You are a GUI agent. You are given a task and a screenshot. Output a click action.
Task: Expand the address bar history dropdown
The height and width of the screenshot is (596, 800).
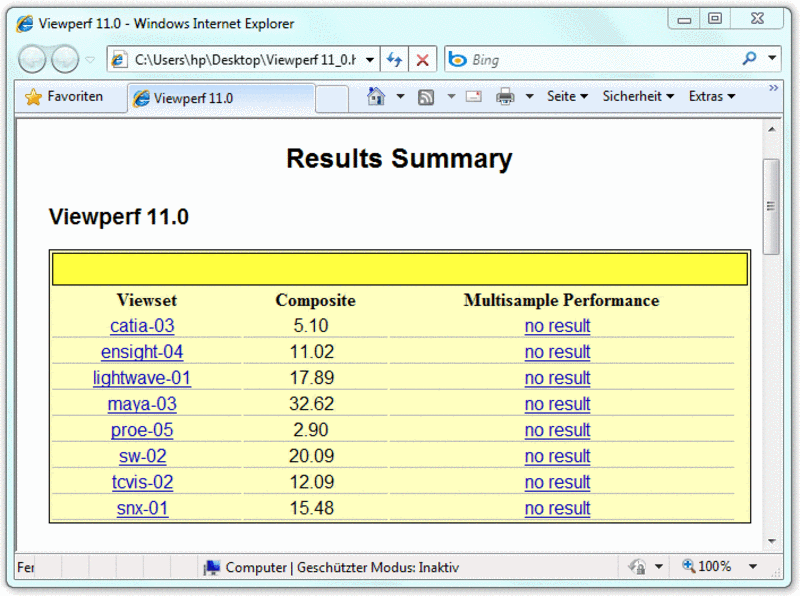click(x=369, y=60)
